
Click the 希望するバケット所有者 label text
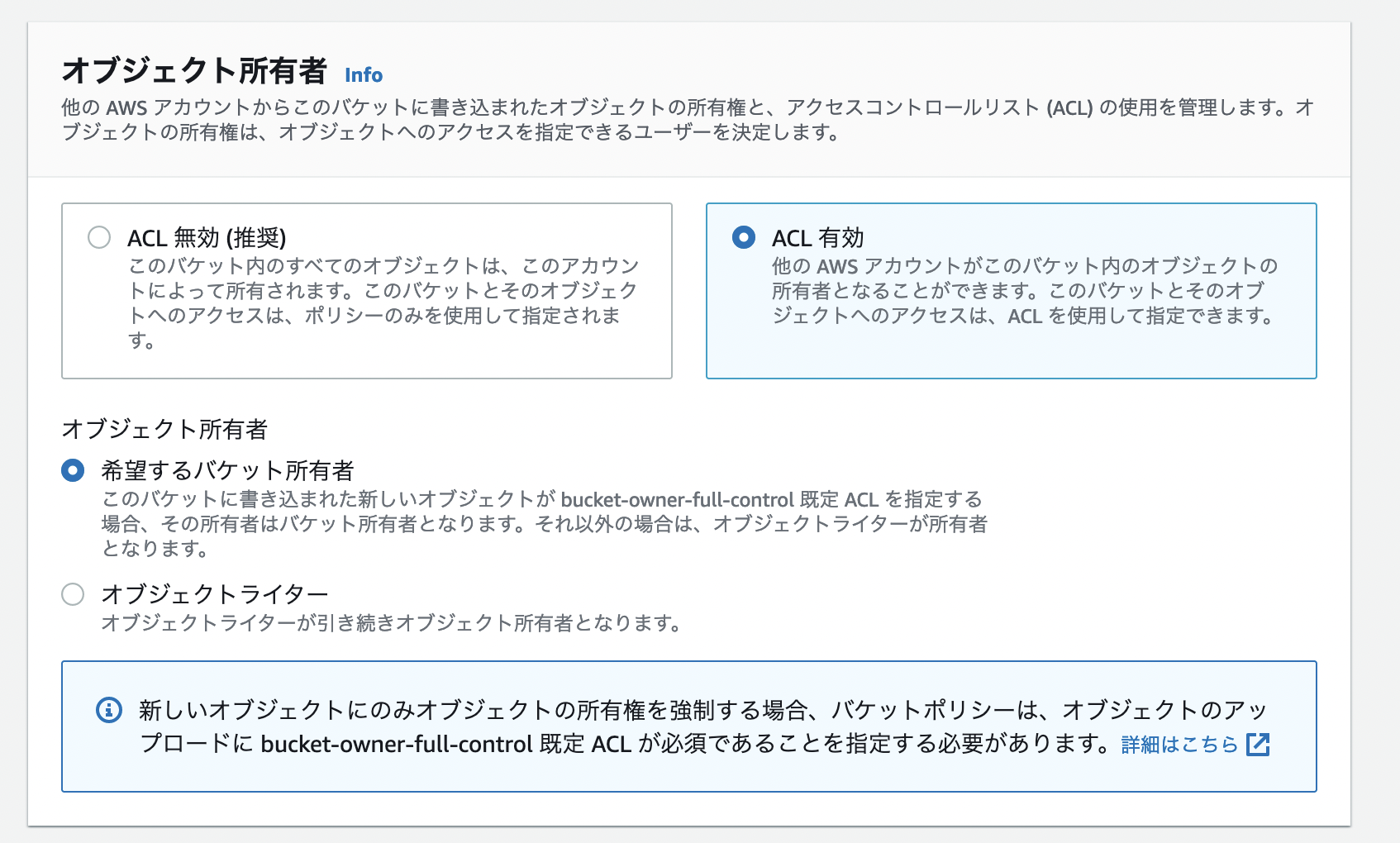[227, 471]
